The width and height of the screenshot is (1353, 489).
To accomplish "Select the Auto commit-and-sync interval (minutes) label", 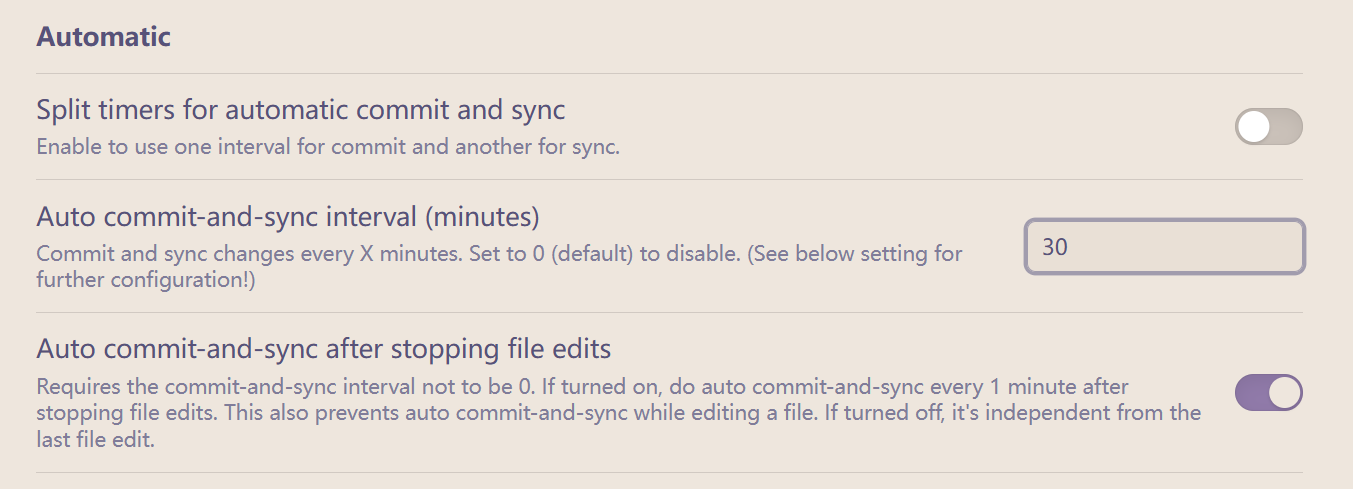I will point(288,215).
